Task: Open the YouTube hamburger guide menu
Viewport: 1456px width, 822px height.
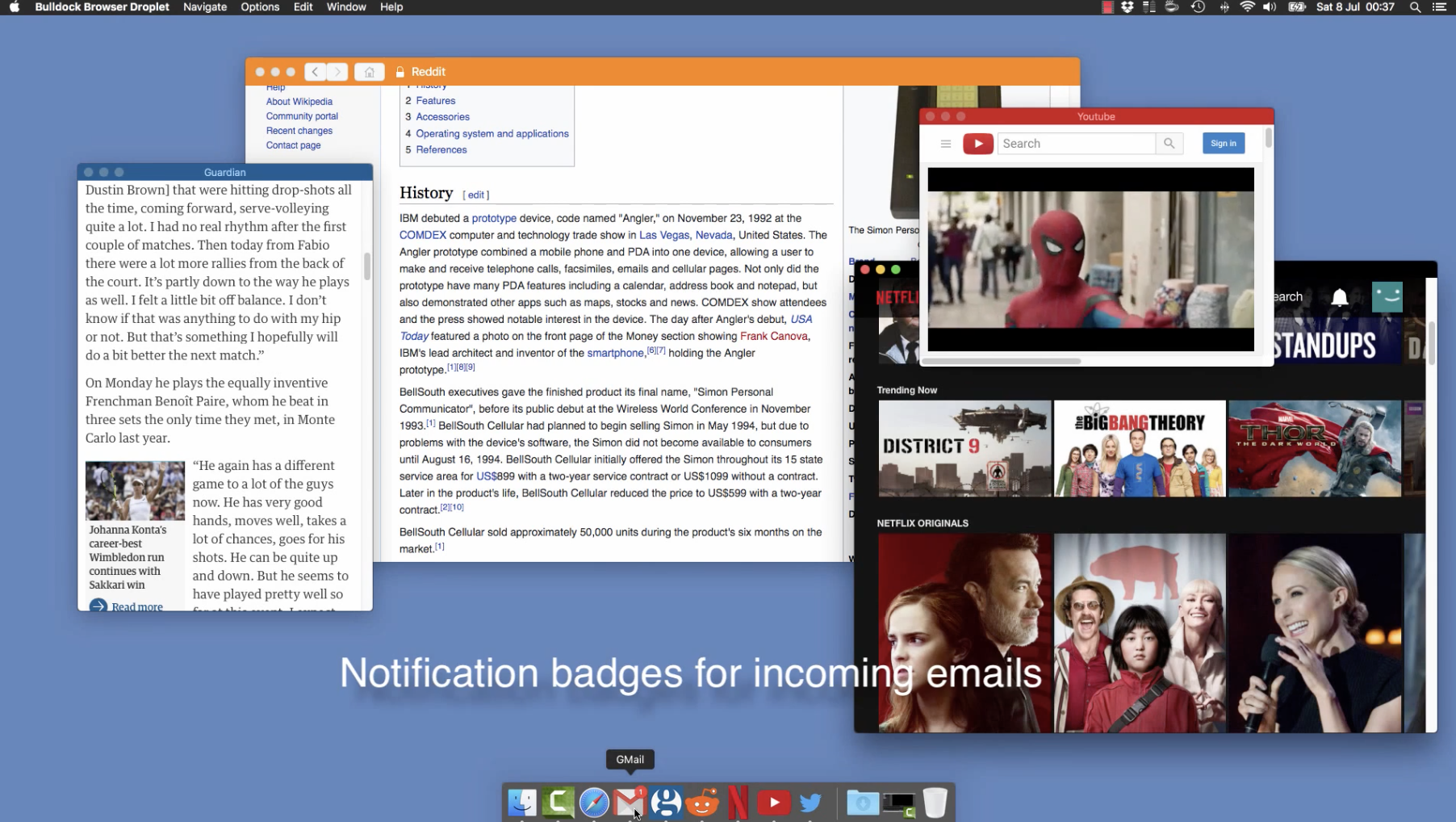Action: tap(946, 143)
